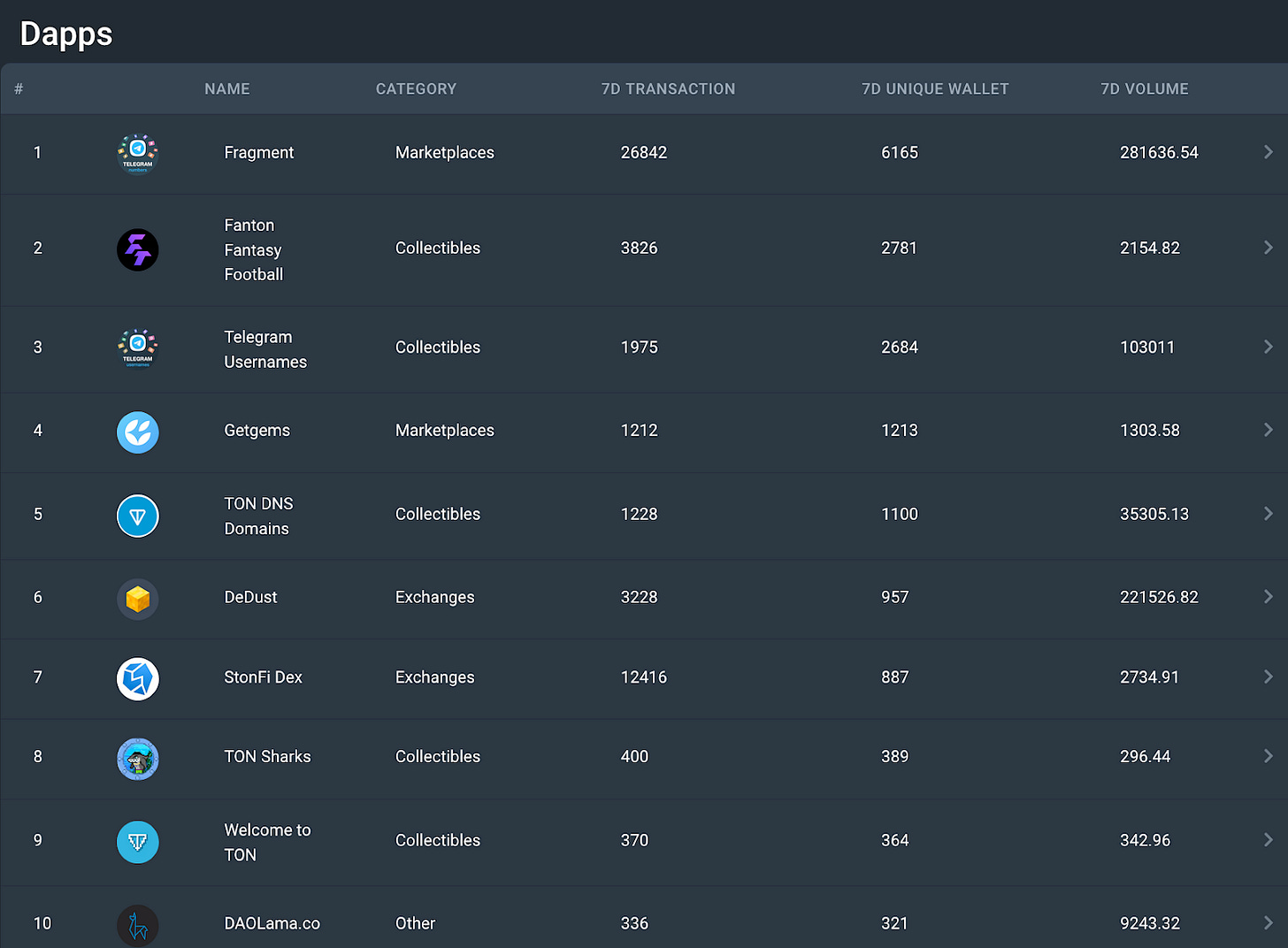The height and width of the screenshot is (948, 1288).
Task: Click the StonFi Dex logo icon
Action: (138, 679)
